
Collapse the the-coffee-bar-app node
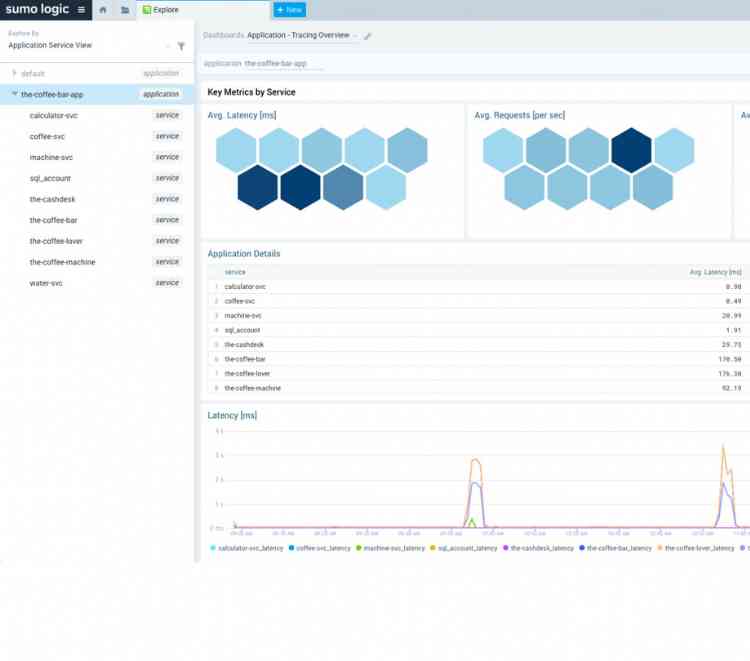click(15, 94)
